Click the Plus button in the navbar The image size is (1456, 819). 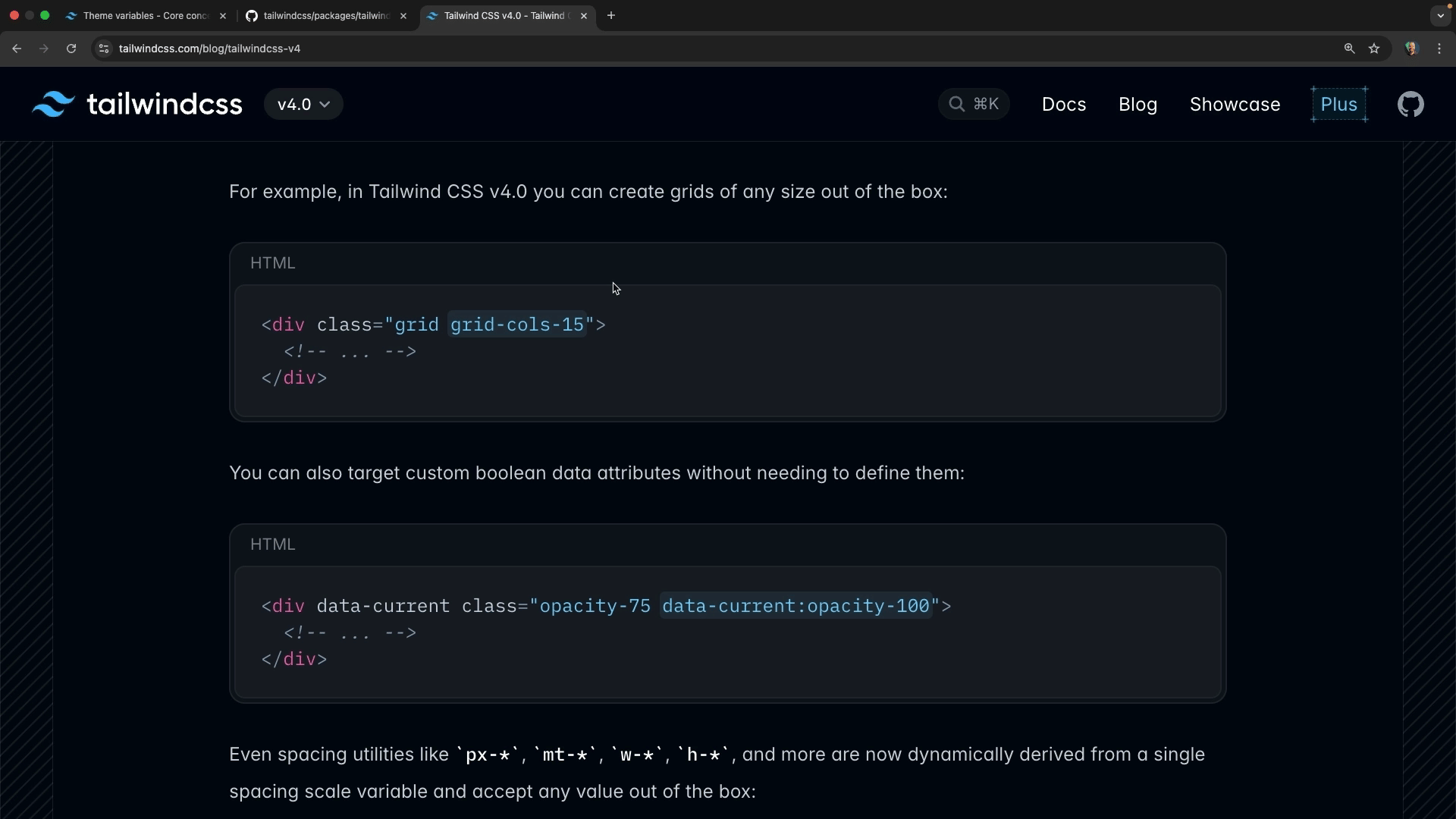1338,105
